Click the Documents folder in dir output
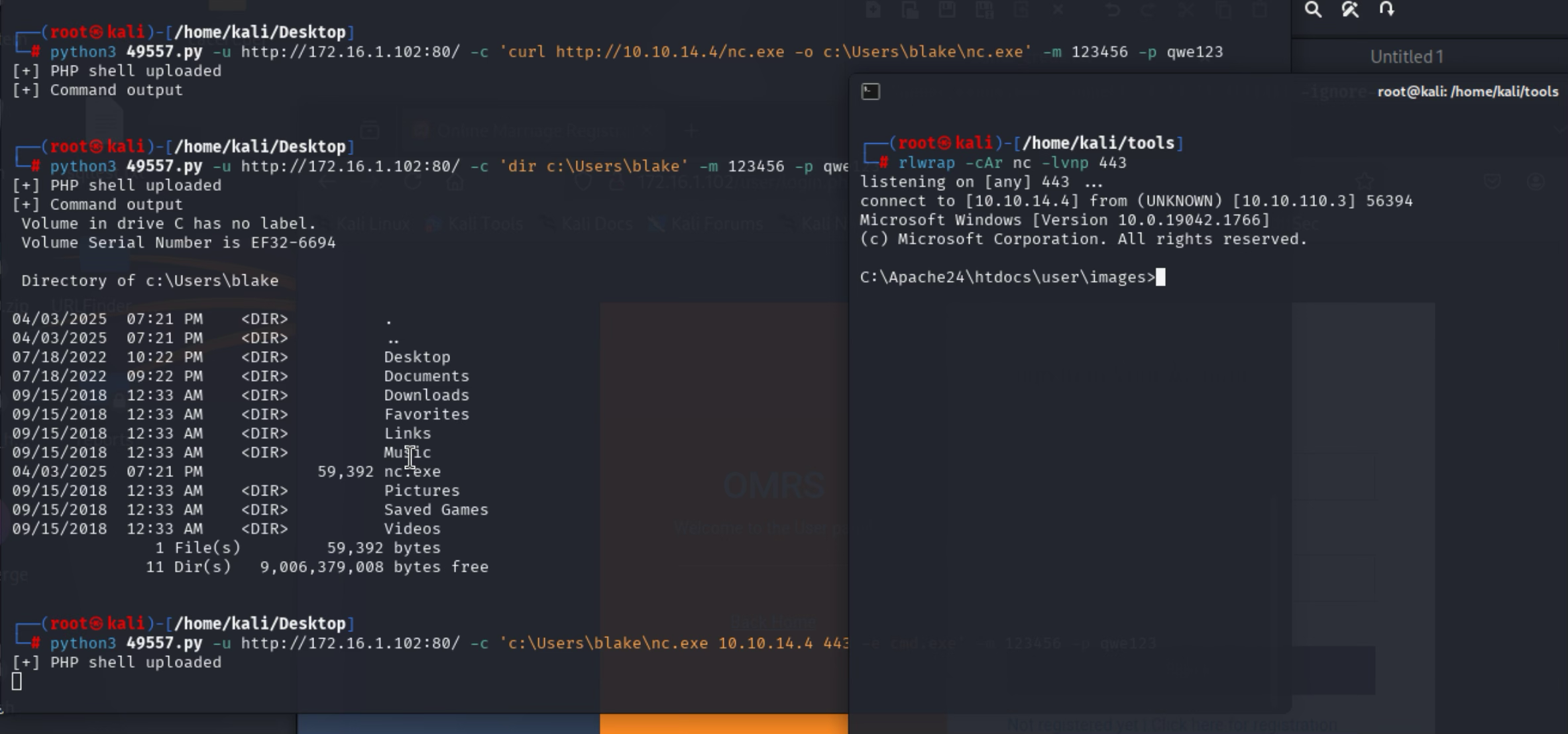1568x734 pixels. [x=426, y=376]
